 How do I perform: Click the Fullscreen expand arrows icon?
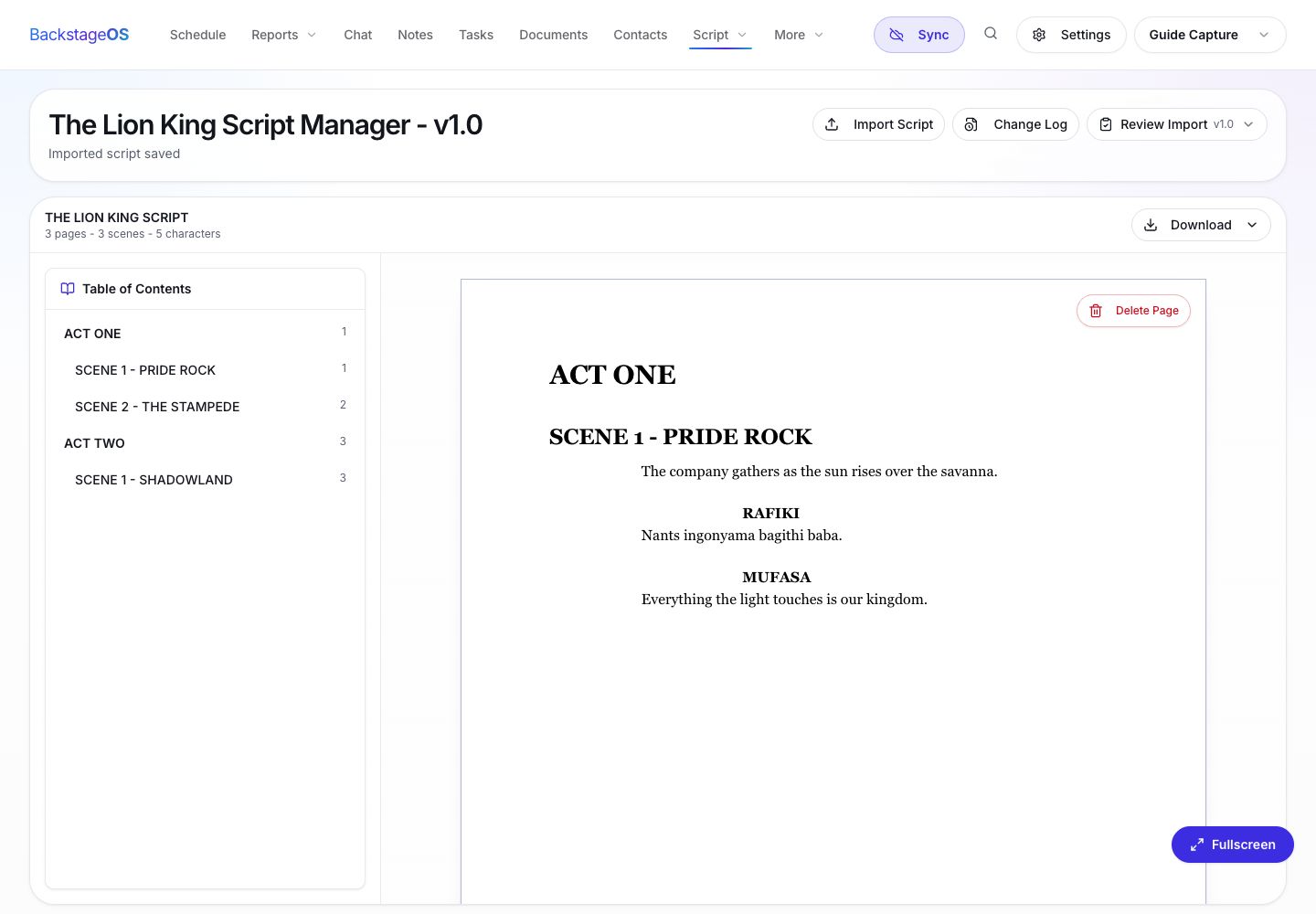click(1197, 845)
